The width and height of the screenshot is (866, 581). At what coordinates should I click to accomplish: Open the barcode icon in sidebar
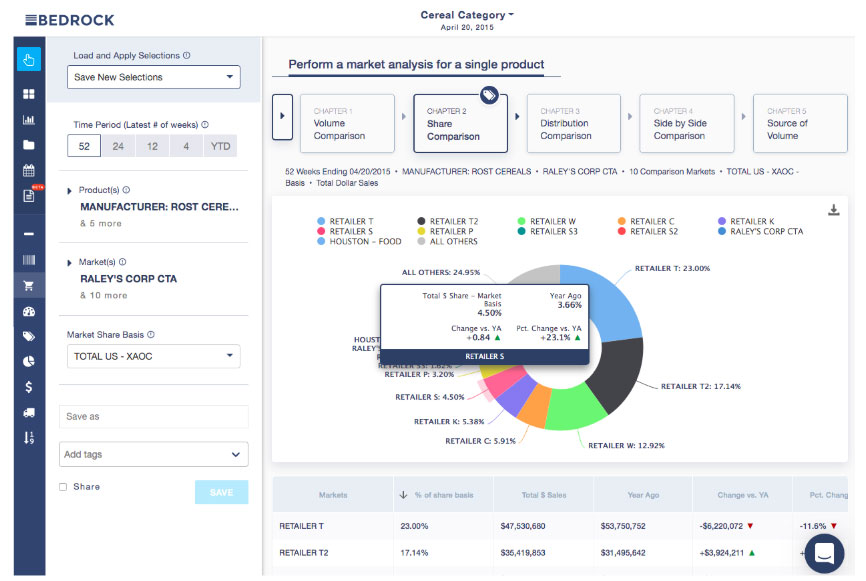click(29, 260)
